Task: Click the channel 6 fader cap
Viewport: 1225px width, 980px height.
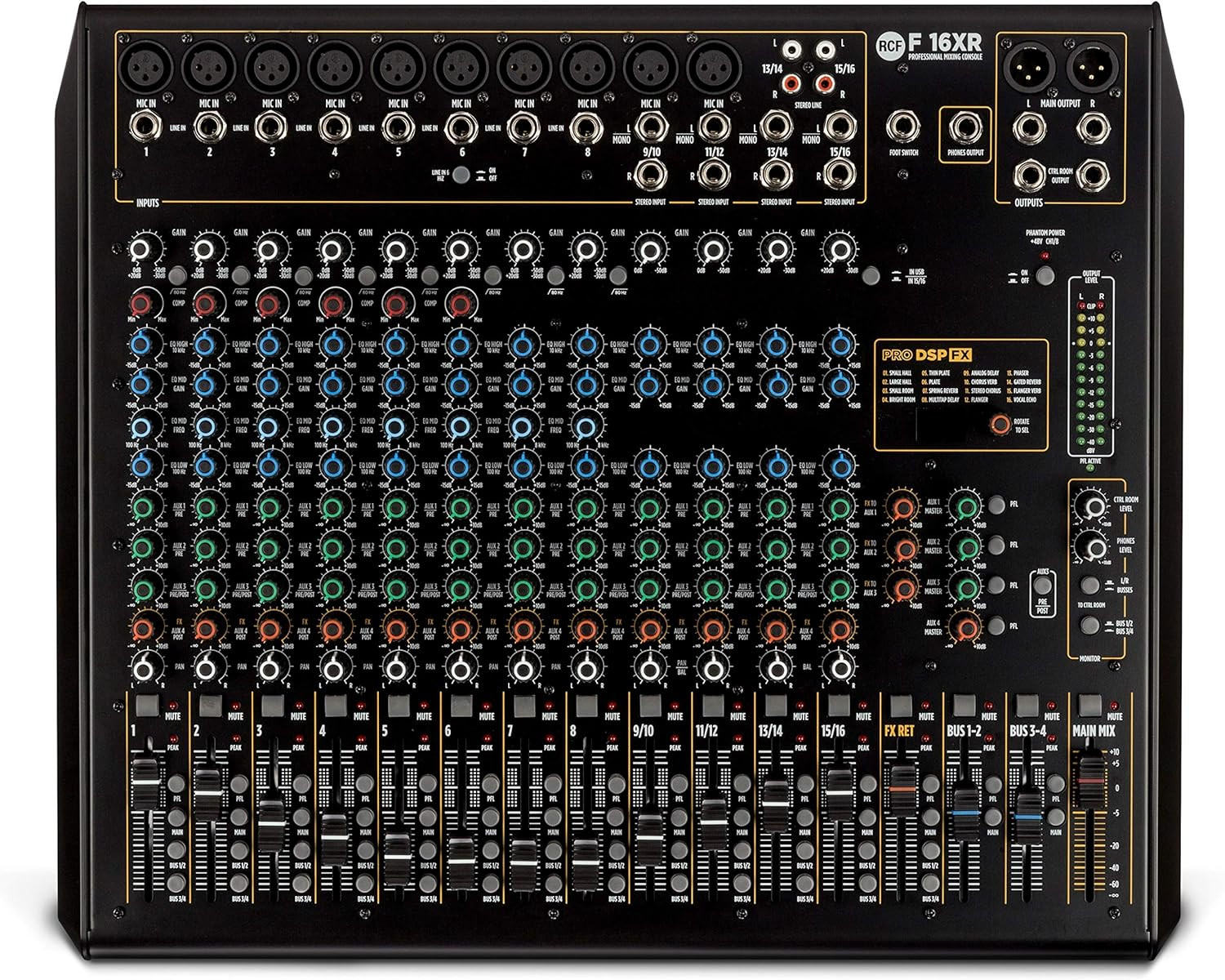Action: (x=461, y=861)
